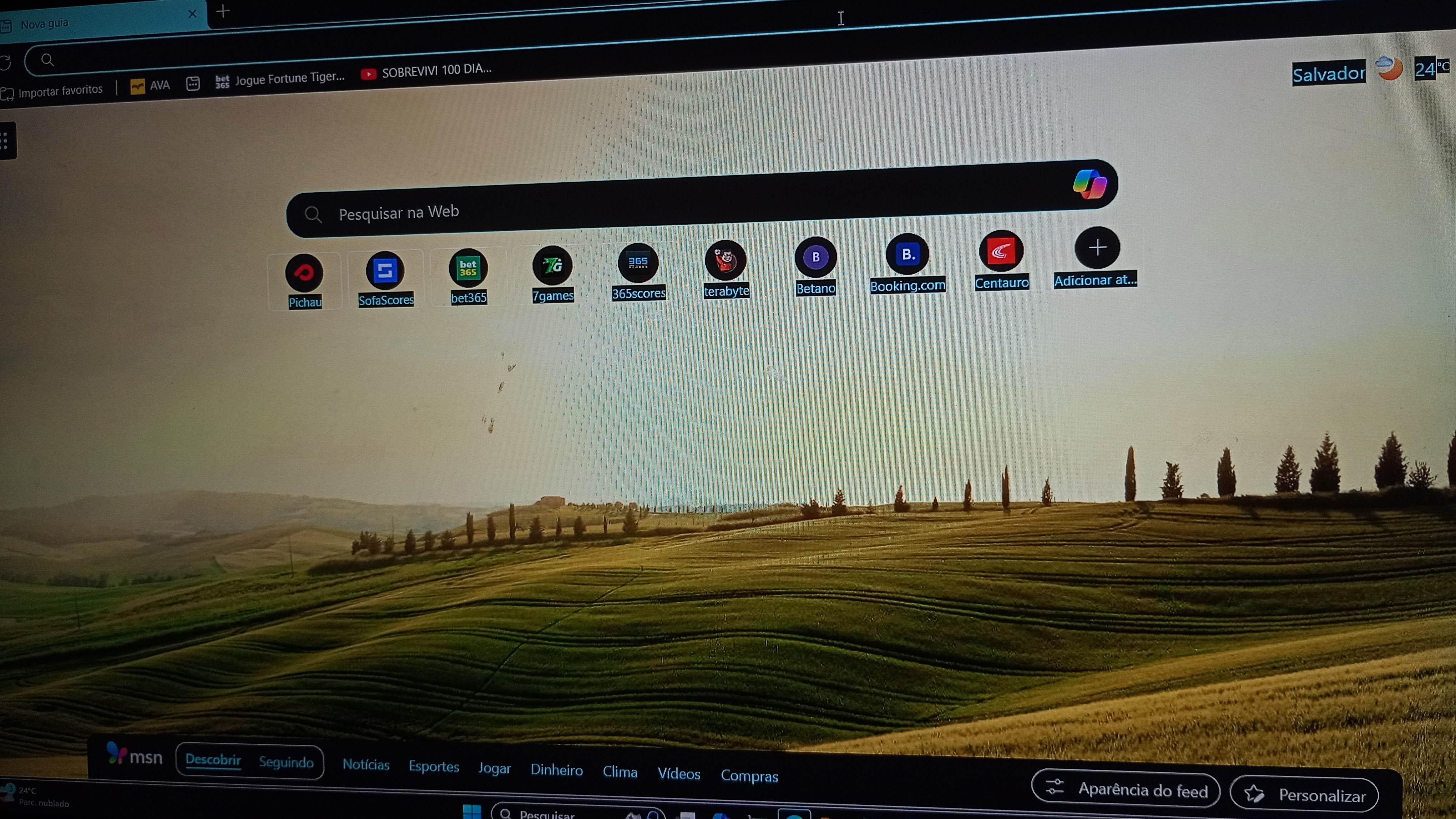Open the SOBREVIVI 100 DIA YouTube bookmark

[x=426, y=71]
